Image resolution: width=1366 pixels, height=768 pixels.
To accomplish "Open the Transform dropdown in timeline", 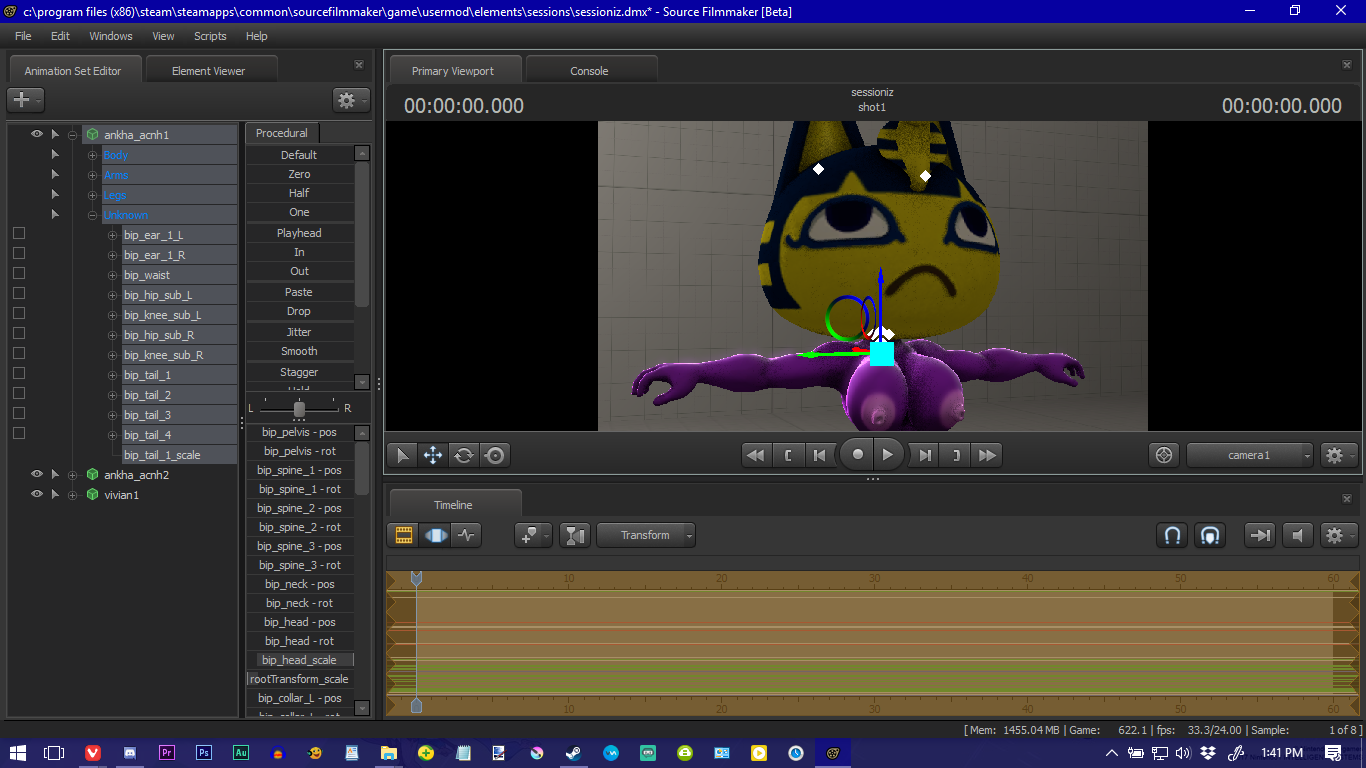I will point(646,535).
